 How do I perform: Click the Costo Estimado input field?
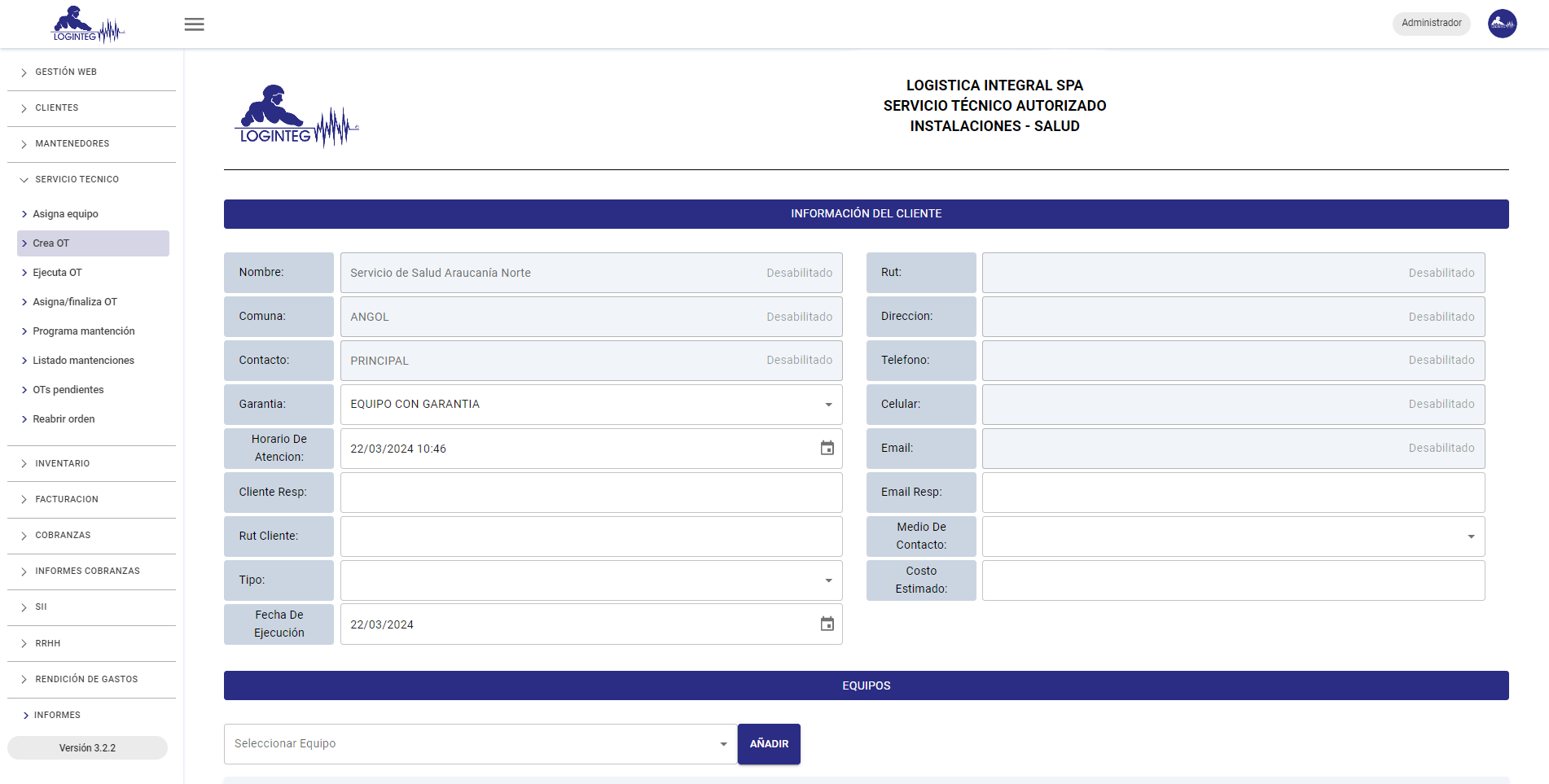pyautogui.click(x=1232, y=580)
